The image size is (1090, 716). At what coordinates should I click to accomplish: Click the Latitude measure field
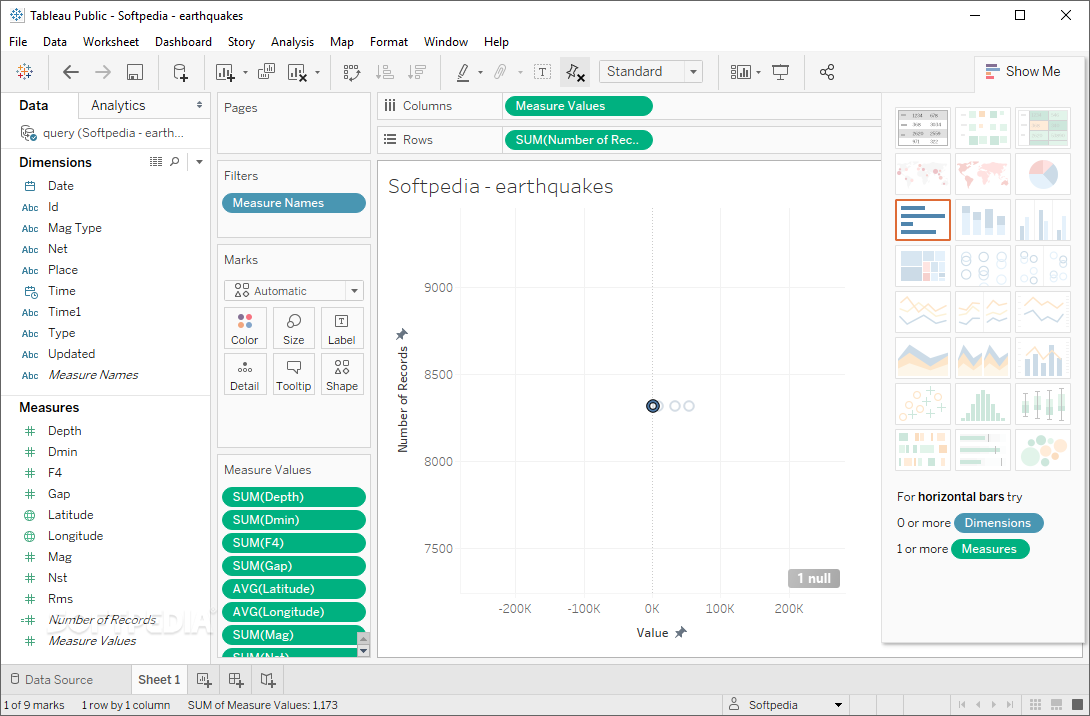70,515
